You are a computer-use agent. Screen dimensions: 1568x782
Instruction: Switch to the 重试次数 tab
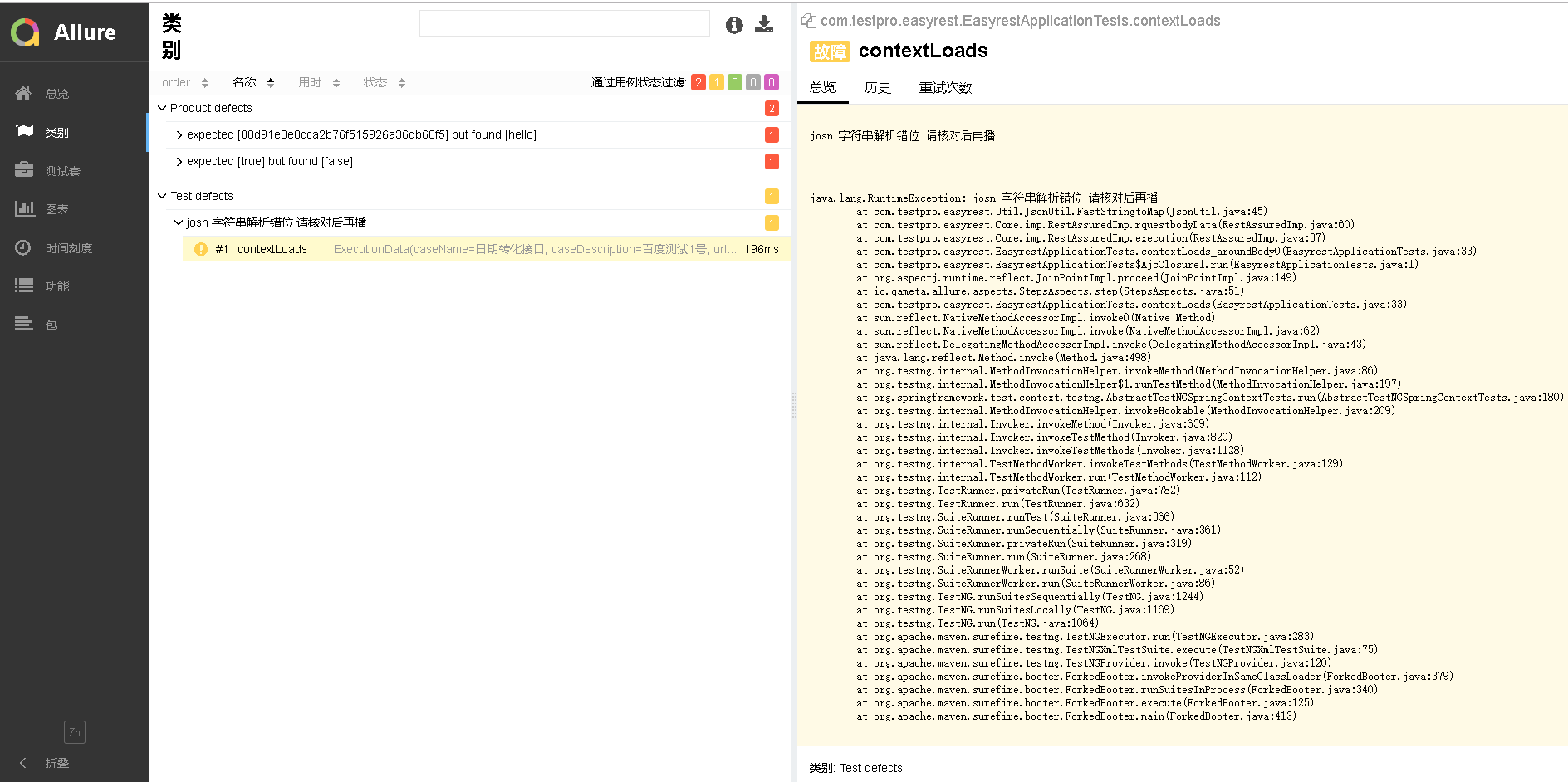(x=945, y=87)
